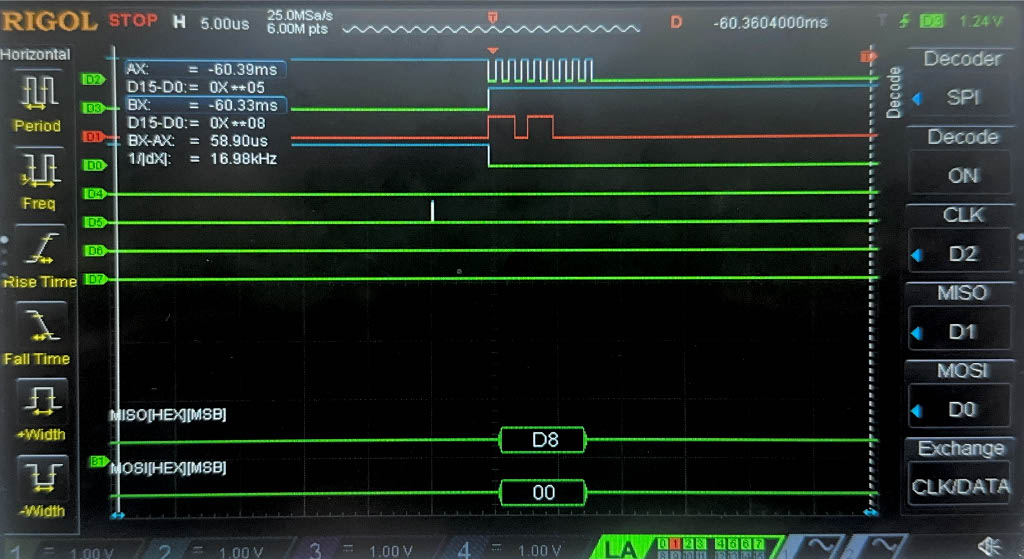
Task: Select the Period measurement icon
Action: click(x=37, y=92)
